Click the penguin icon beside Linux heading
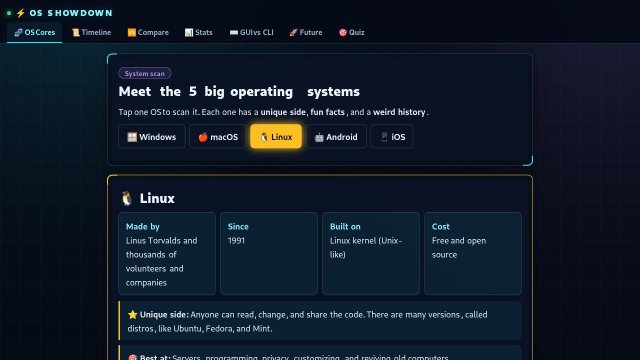 [127, 198]
